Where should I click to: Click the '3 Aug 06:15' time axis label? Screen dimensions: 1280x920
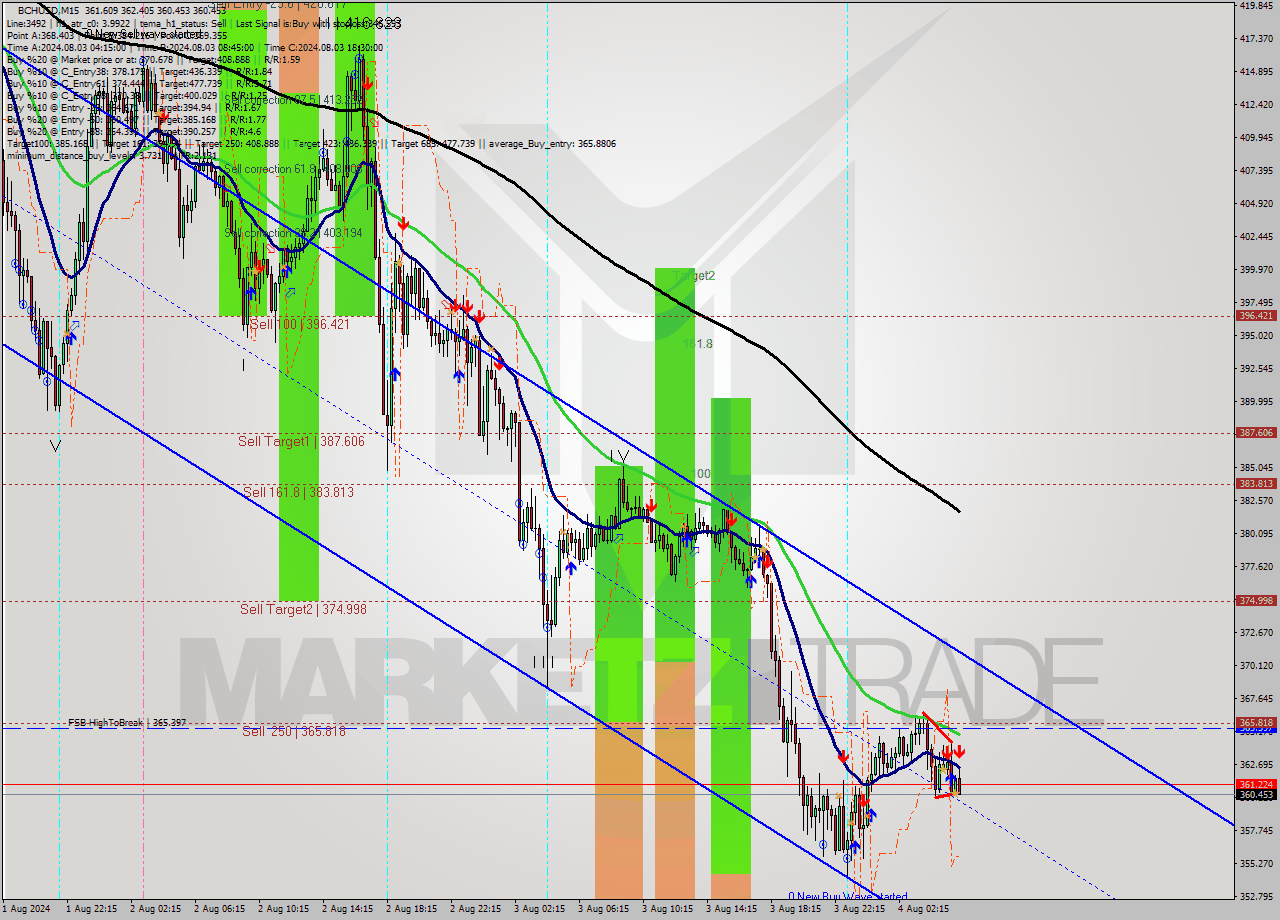coord(604,910)
